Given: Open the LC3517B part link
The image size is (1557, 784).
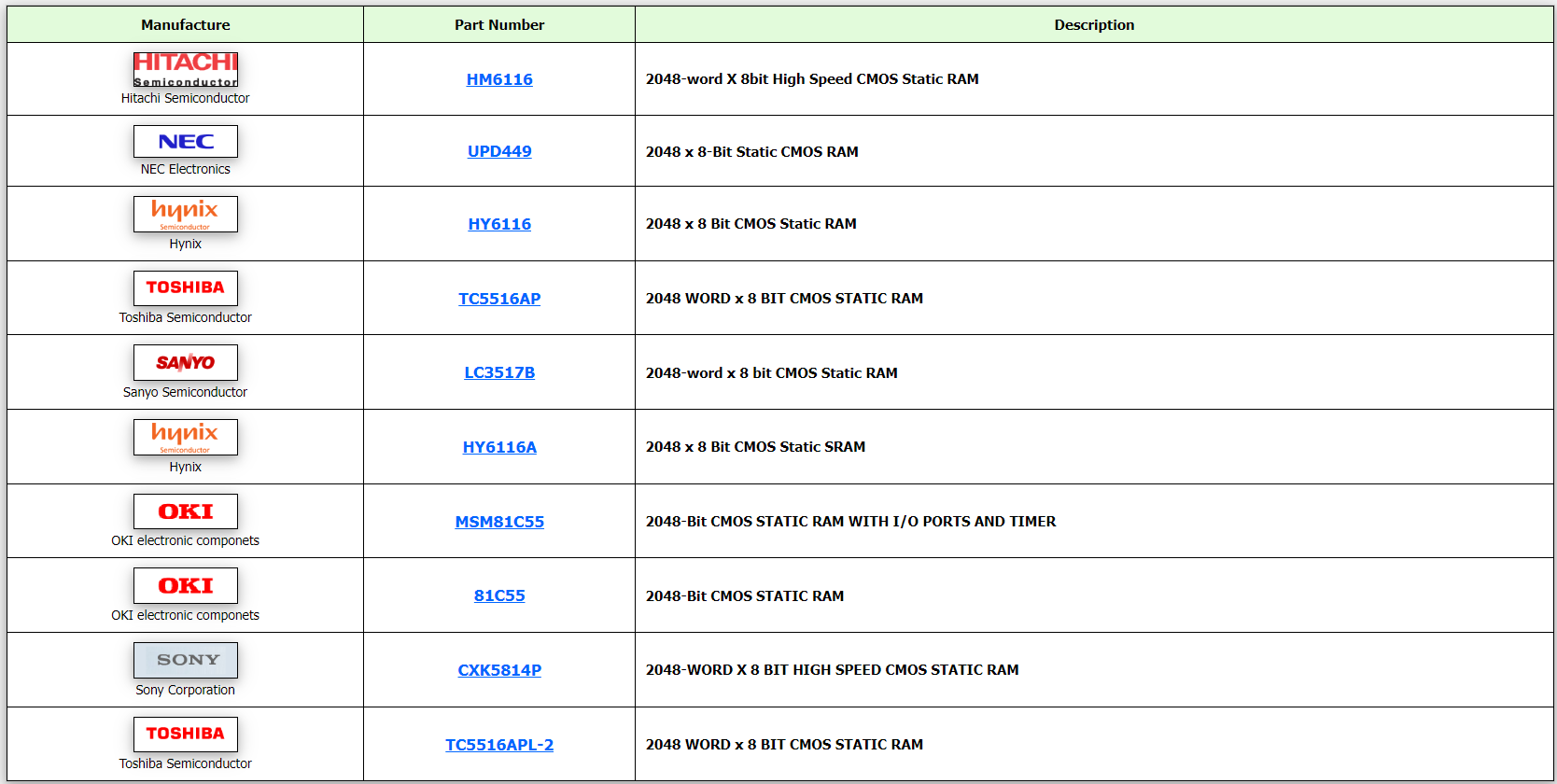Looking at the screenshot, I should click(499, 372).
